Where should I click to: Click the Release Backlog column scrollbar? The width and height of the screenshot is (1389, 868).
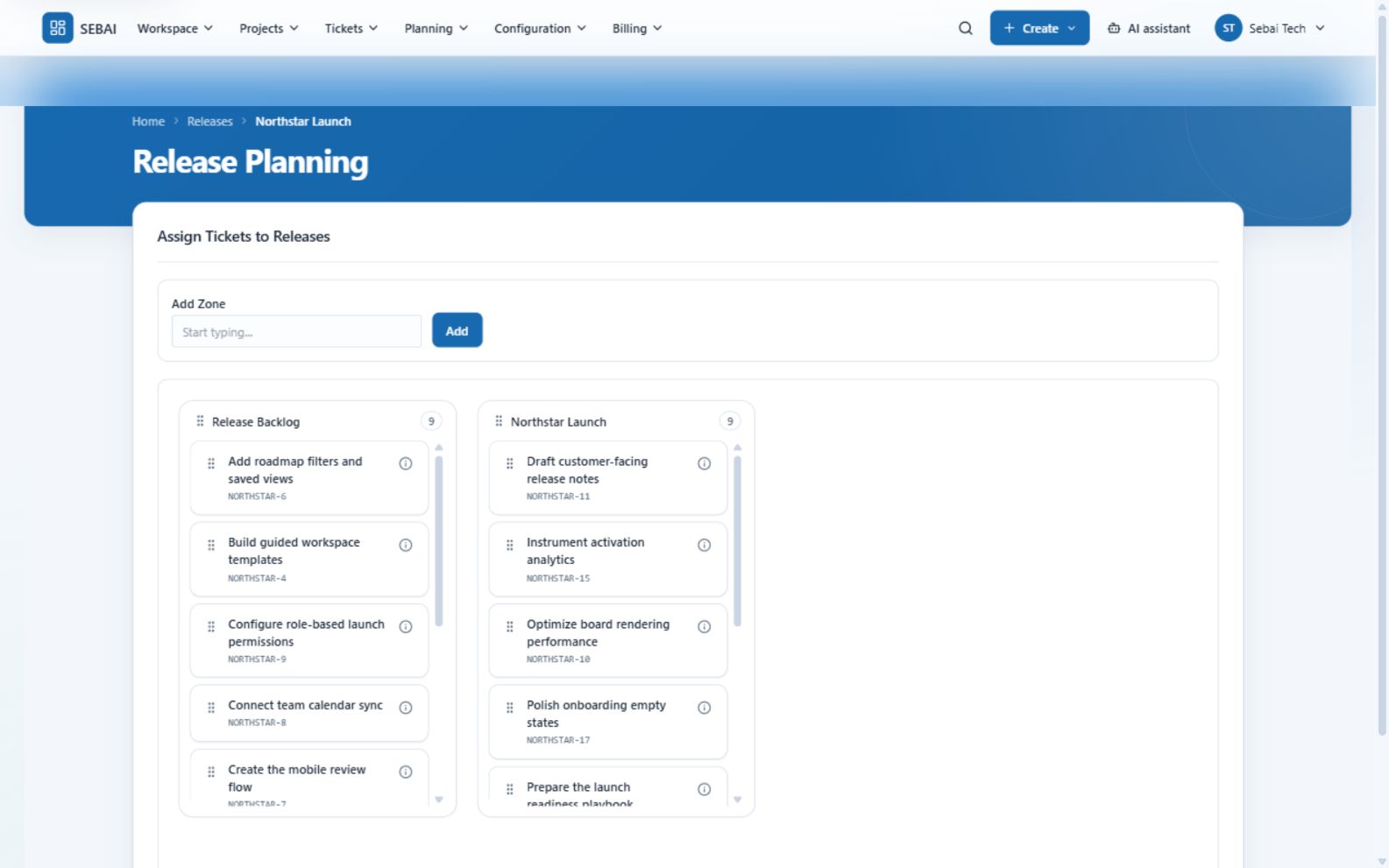click(x=439, y=541)
